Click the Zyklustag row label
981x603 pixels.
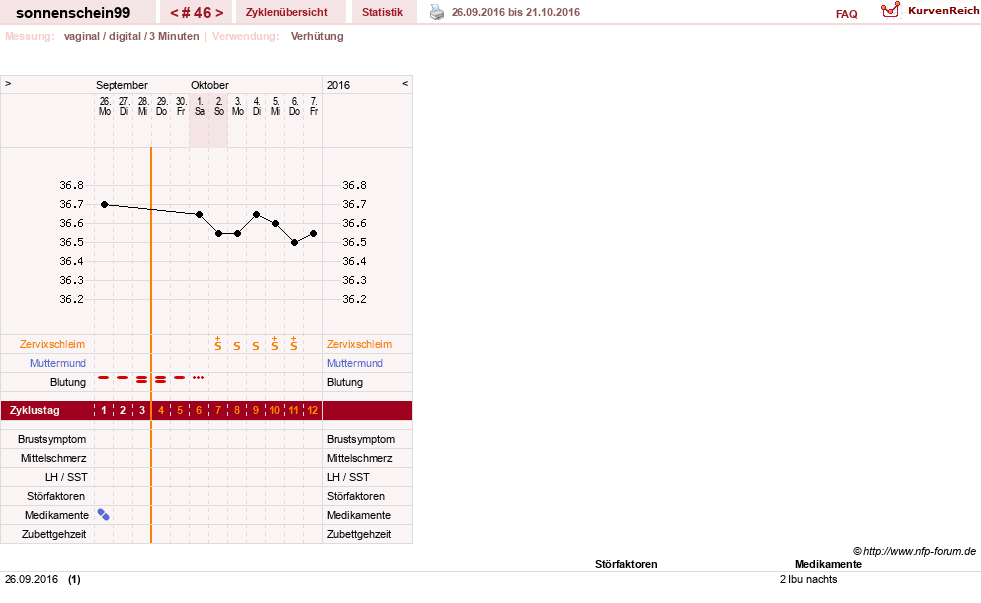point(34,410)
